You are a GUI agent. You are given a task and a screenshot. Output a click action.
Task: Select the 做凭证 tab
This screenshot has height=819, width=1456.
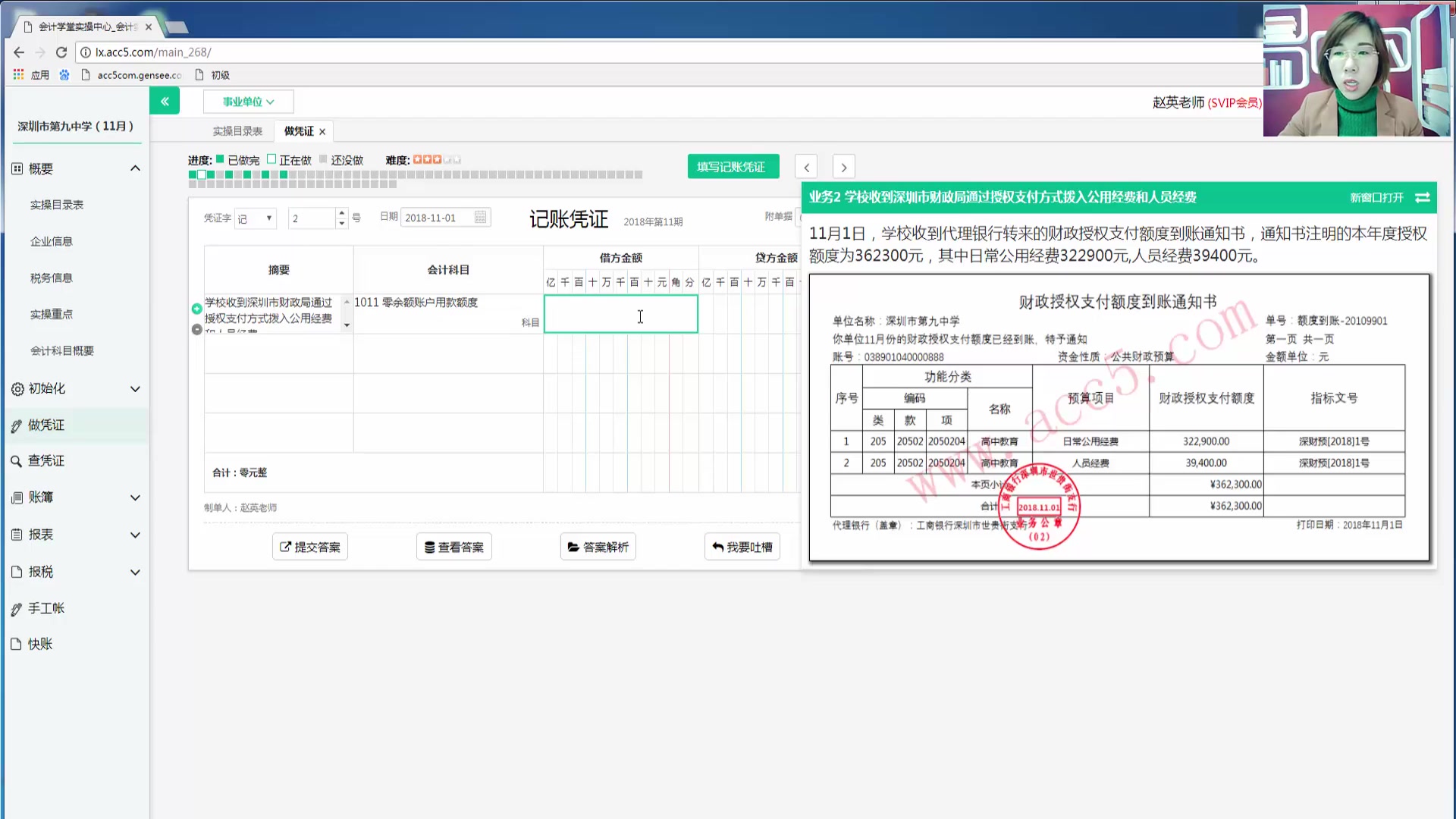[x=297, y=130]
